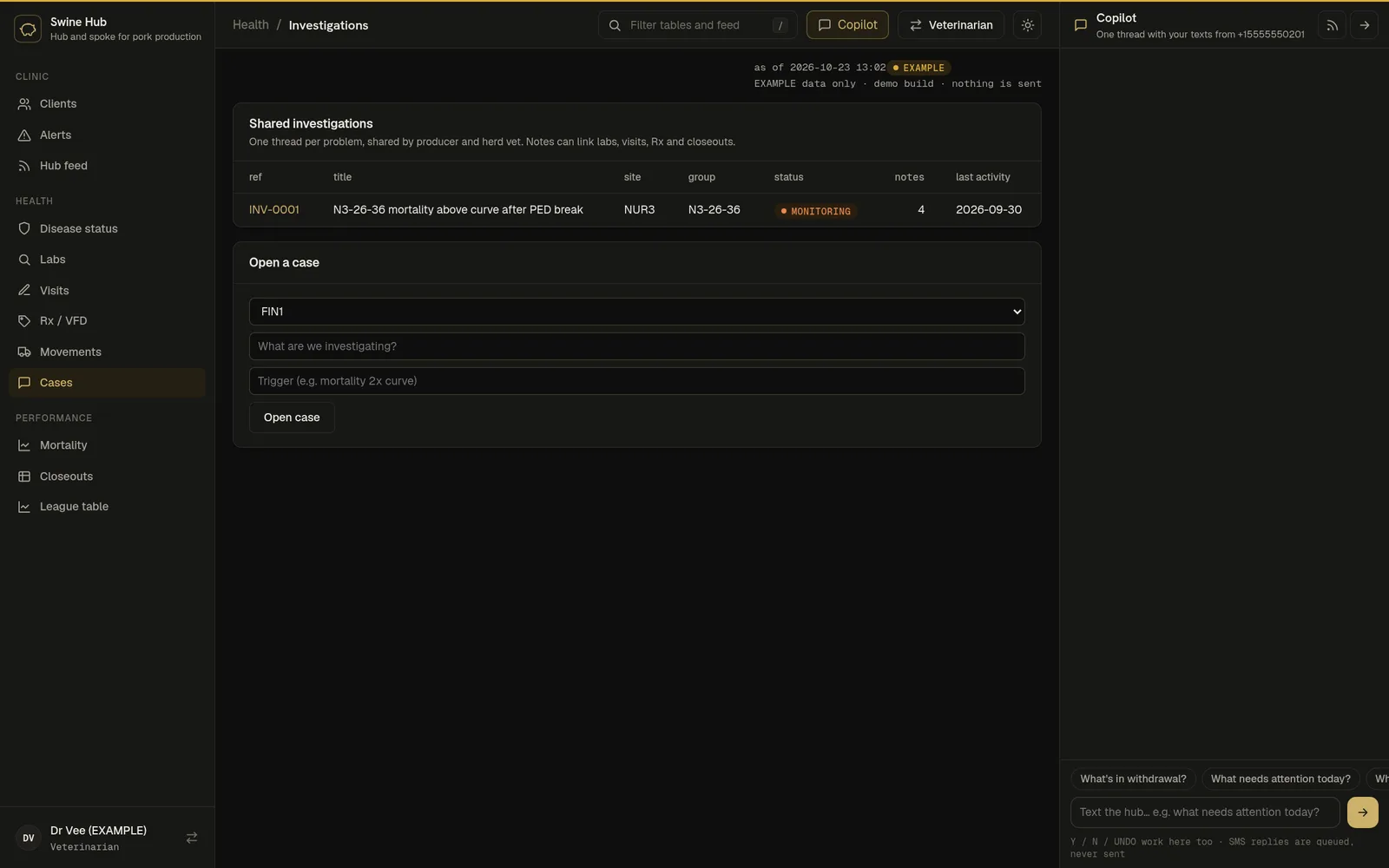The height and width of the screenshot is (868, 1389).
Task: Click the notes column header
Action: coord(909,177)
